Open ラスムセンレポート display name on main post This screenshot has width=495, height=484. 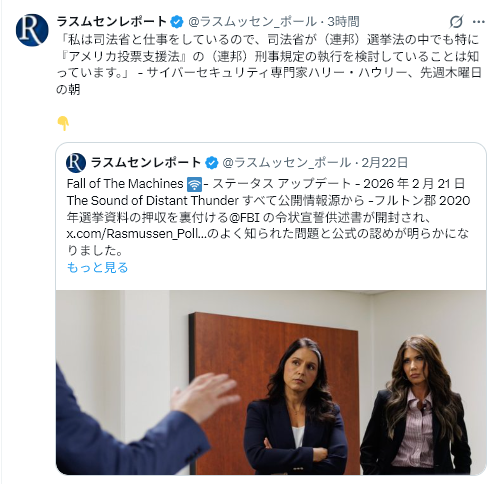tap(112, 22)
